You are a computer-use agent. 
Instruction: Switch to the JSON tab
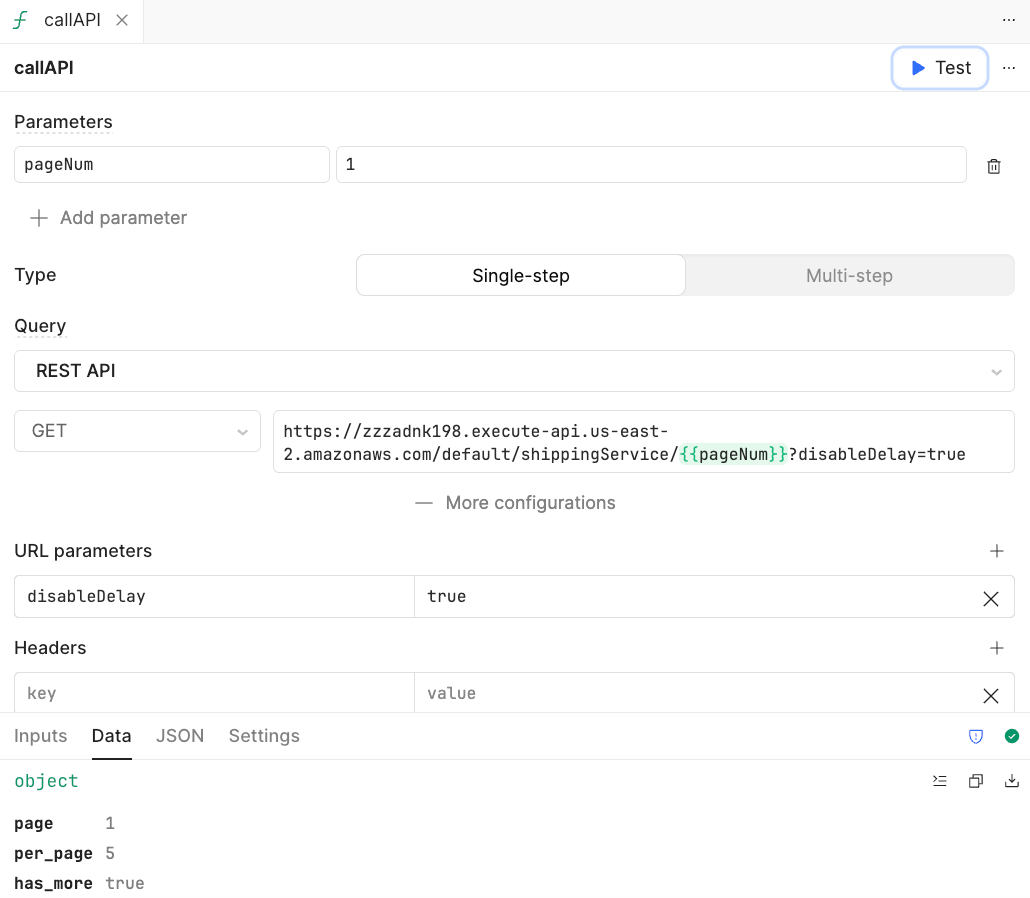[x=180, y=736]
